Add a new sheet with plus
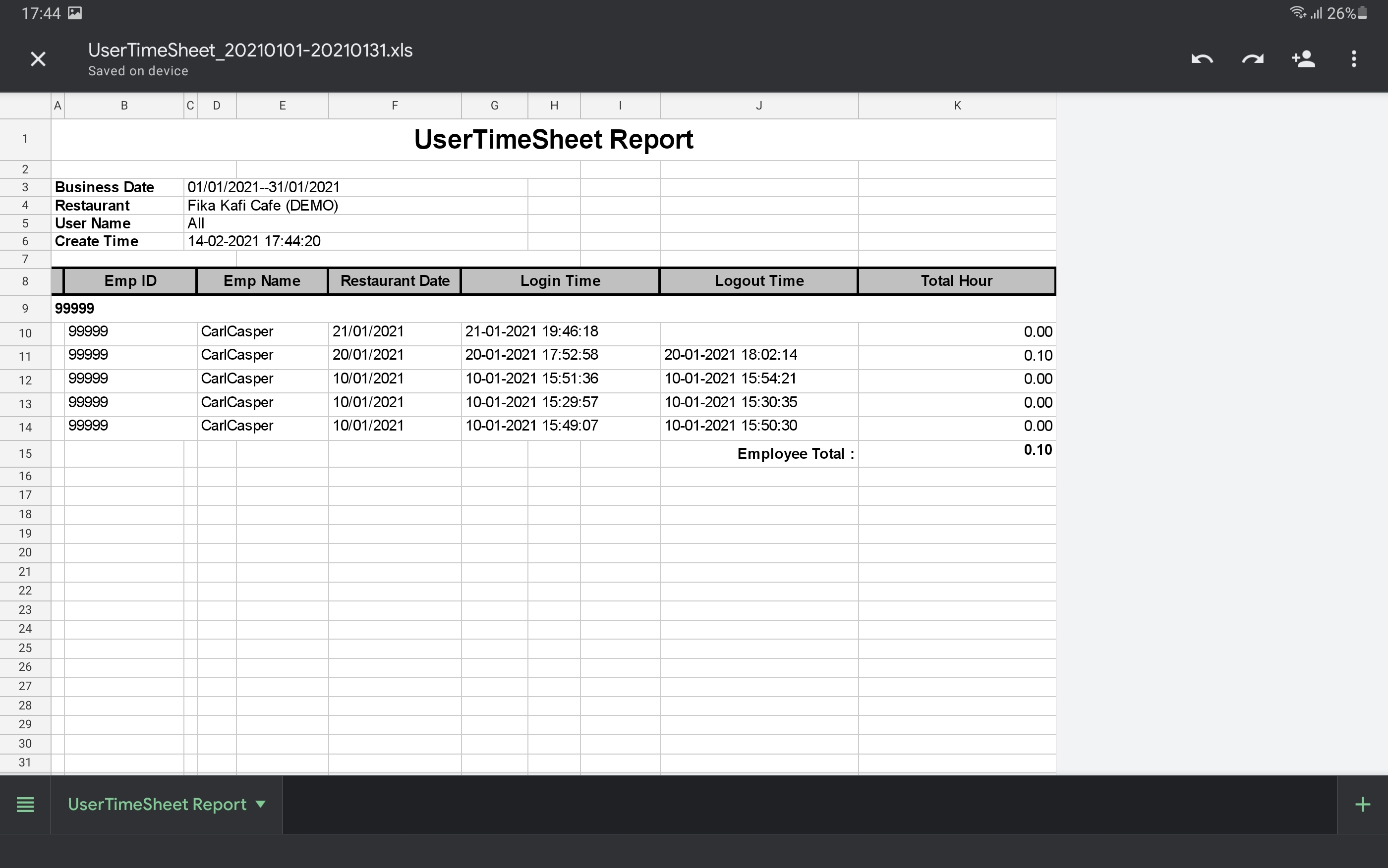 point(1362,804)
